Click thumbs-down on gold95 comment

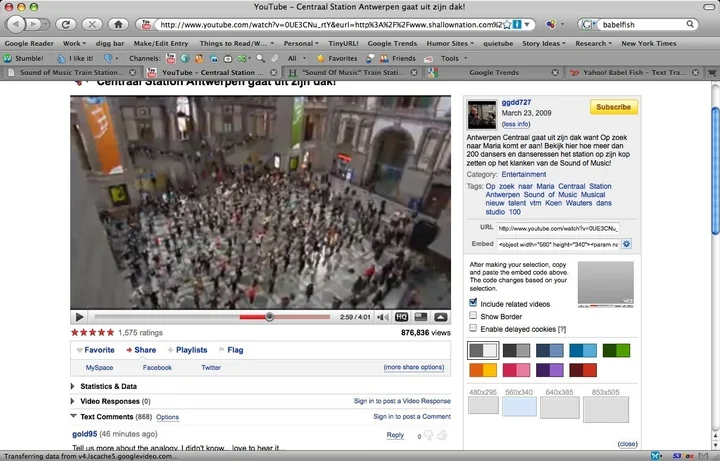point(428,435)
